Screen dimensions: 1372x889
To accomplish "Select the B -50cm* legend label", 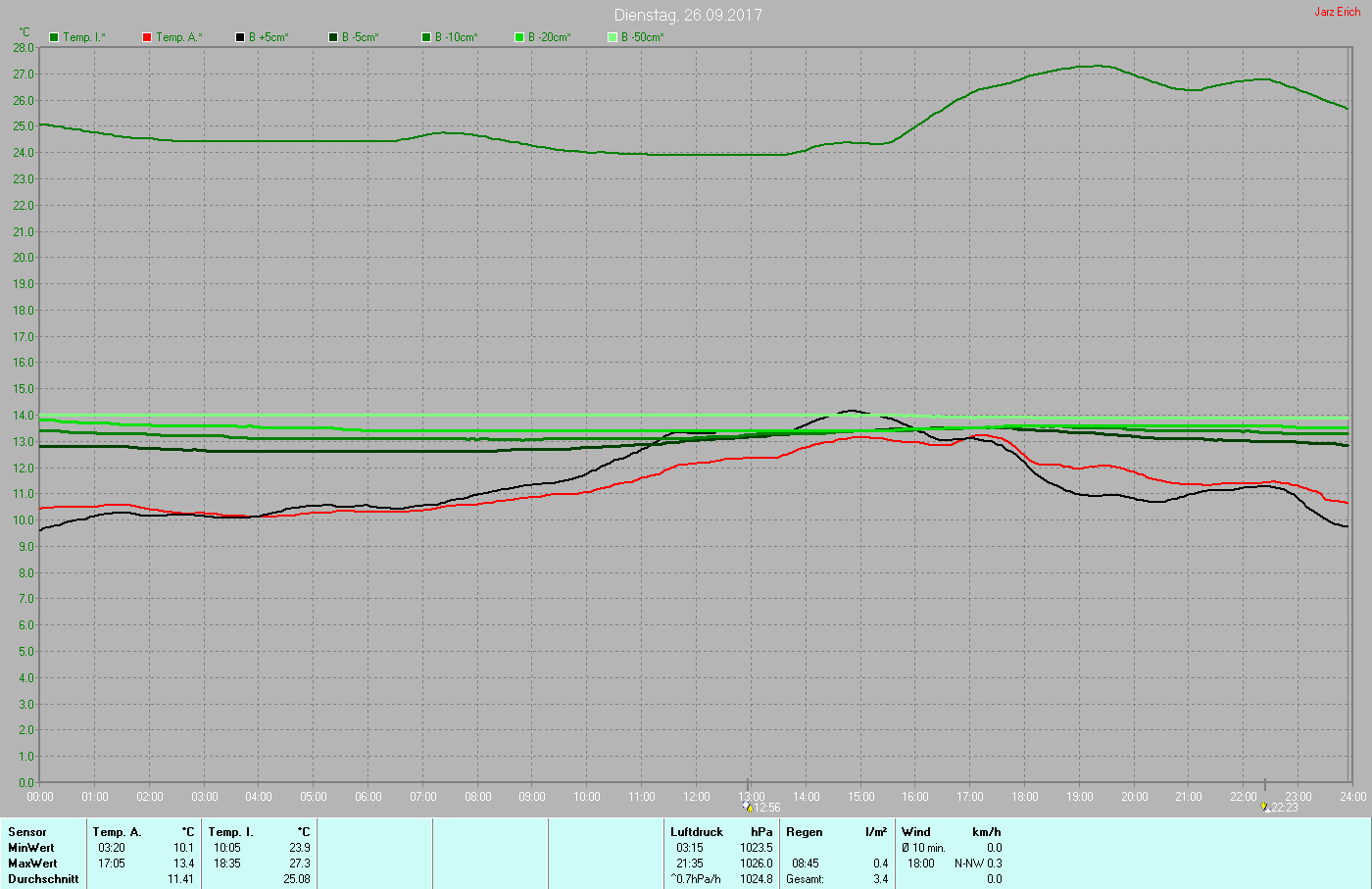I will click(x=643, y=37).
